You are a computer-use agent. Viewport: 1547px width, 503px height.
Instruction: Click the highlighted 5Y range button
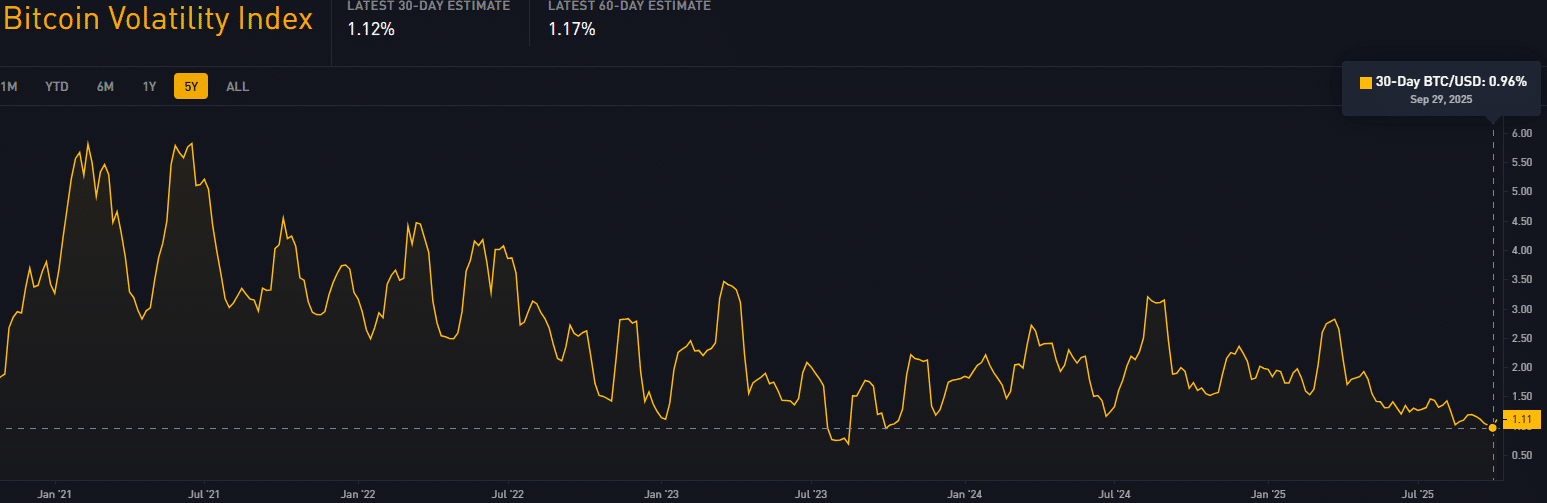click(190, 87)
